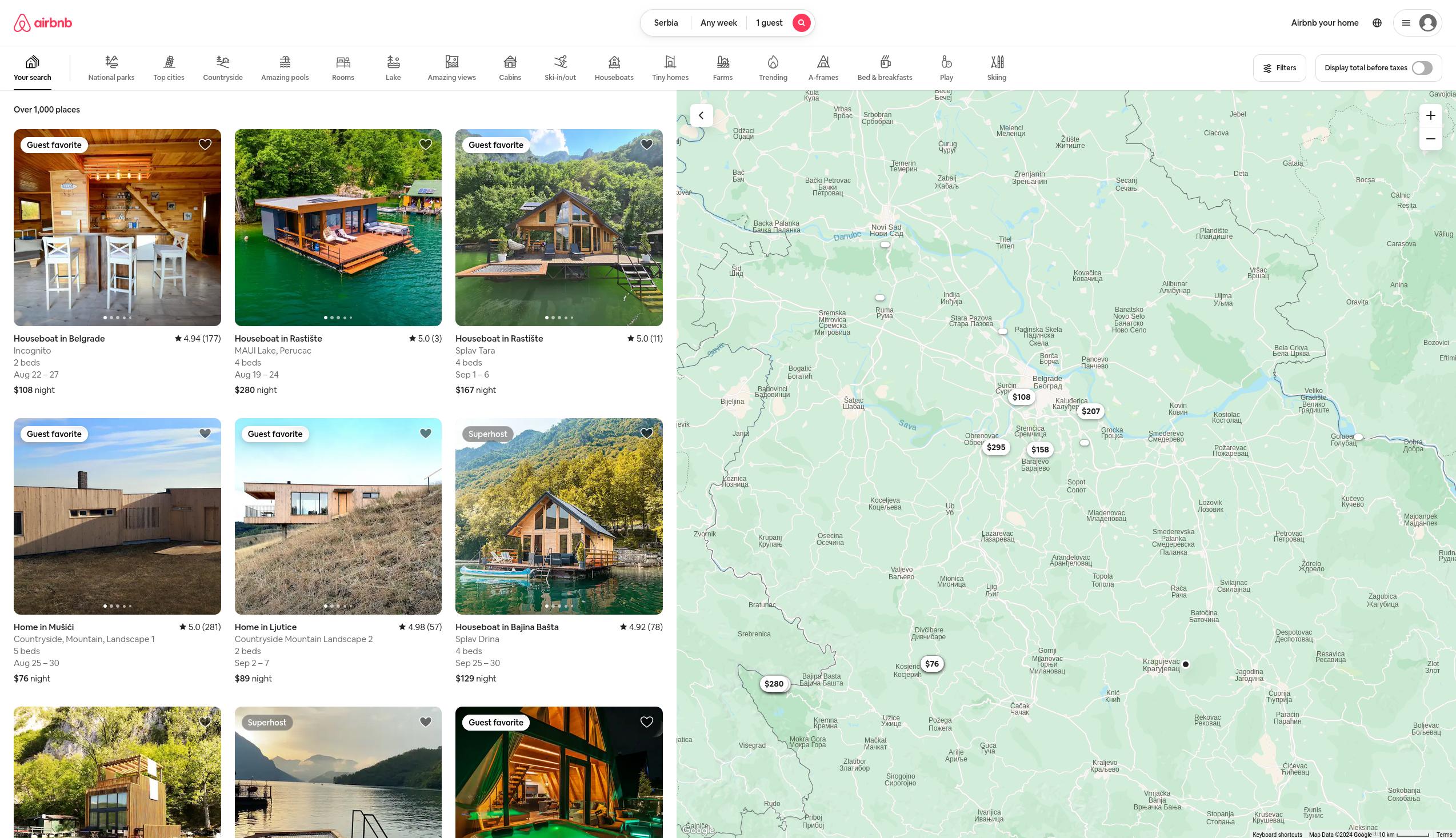Screen dimensions: 1456x838
Task: Open the Your search tab
Action: pos(32,68)
